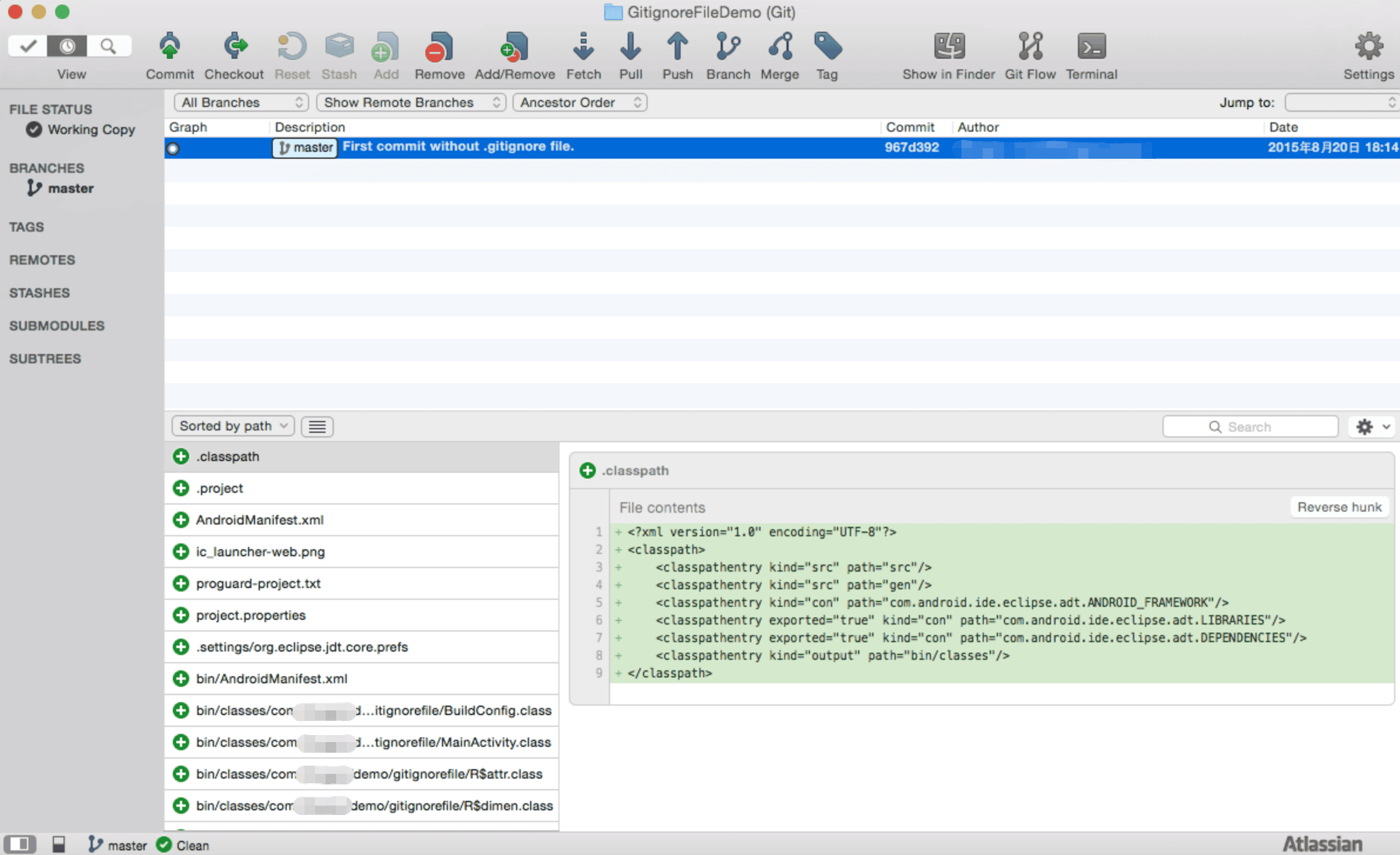Viewport: 1400px width, 855px height.
Task: Click the Commit toolbar icon
Action: (x=170, y=47)
